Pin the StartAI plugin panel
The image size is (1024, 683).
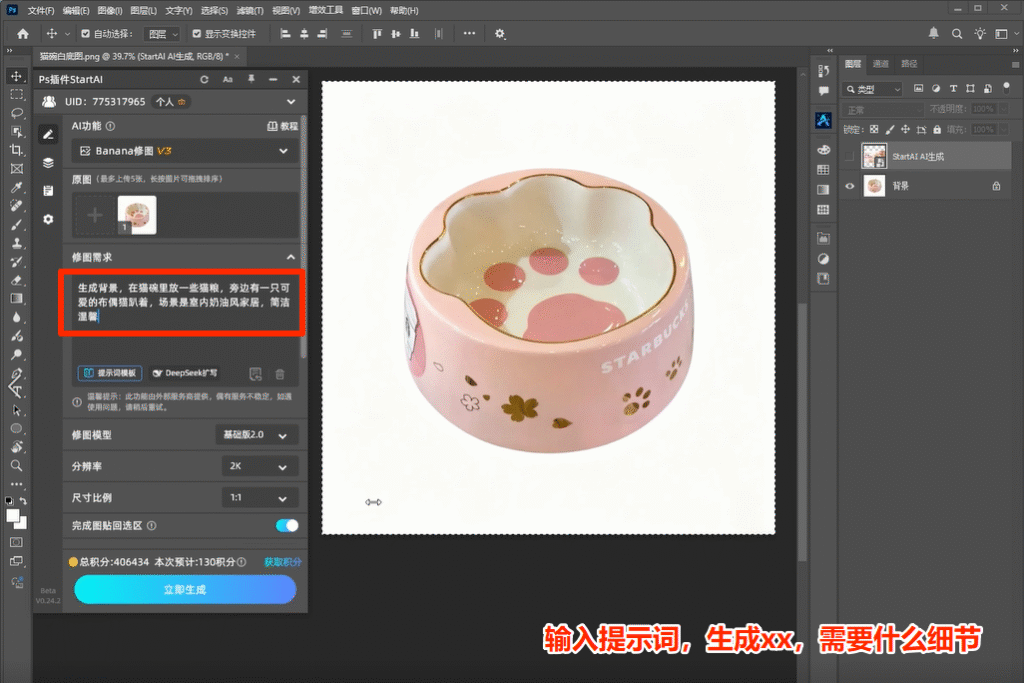251,79
